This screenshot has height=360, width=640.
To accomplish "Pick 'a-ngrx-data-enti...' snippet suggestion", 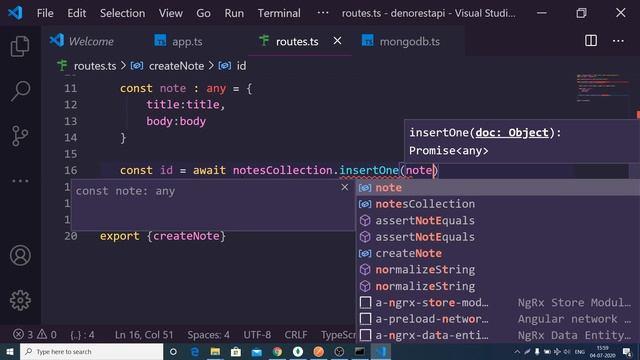I will coord(497,335).
